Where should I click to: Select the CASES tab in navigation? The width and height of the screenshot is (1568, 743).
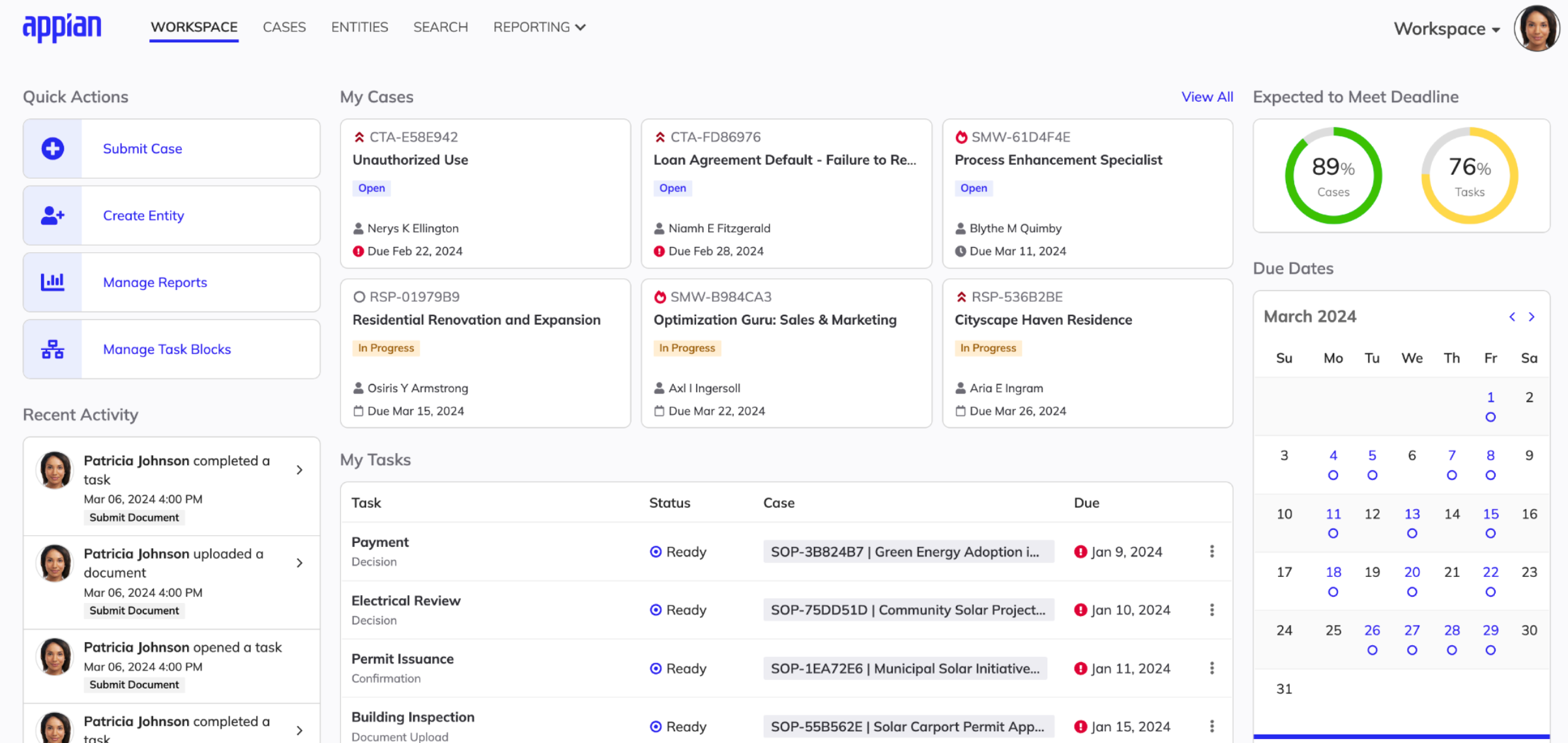283,27
